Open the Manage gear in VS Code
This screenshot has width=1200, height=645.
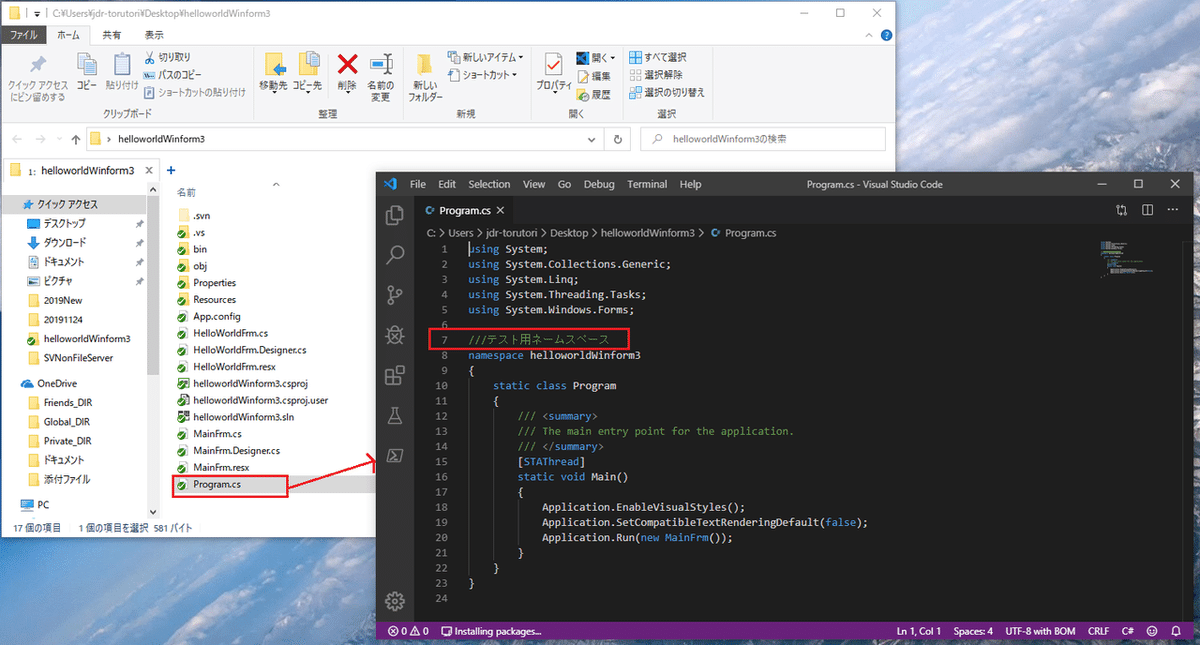(394, 600)
